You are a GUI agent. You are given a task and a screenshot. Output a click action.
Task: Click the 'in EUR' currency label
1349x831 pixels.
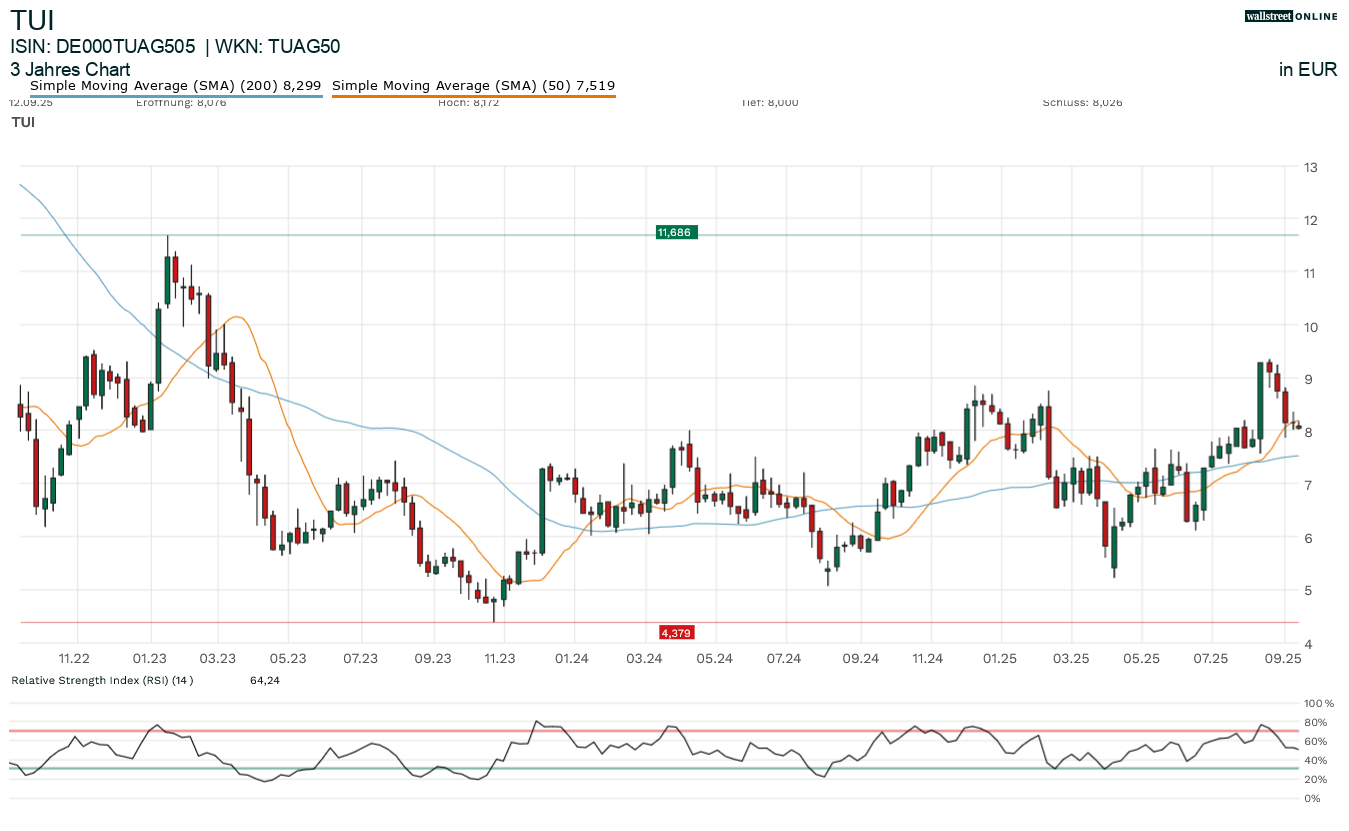point(1308,70)
